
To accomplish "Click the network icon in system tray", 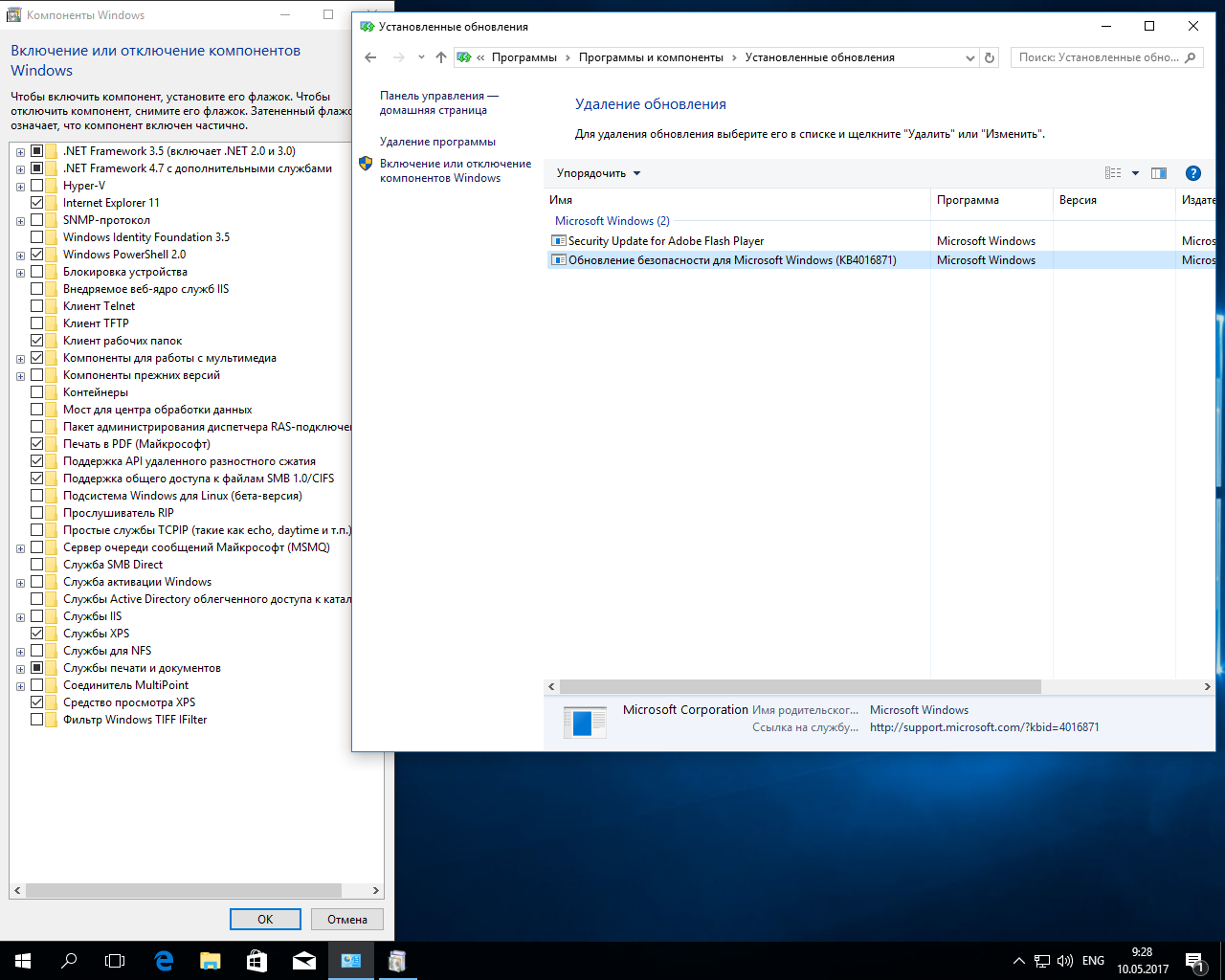I will pos(1042,961).
